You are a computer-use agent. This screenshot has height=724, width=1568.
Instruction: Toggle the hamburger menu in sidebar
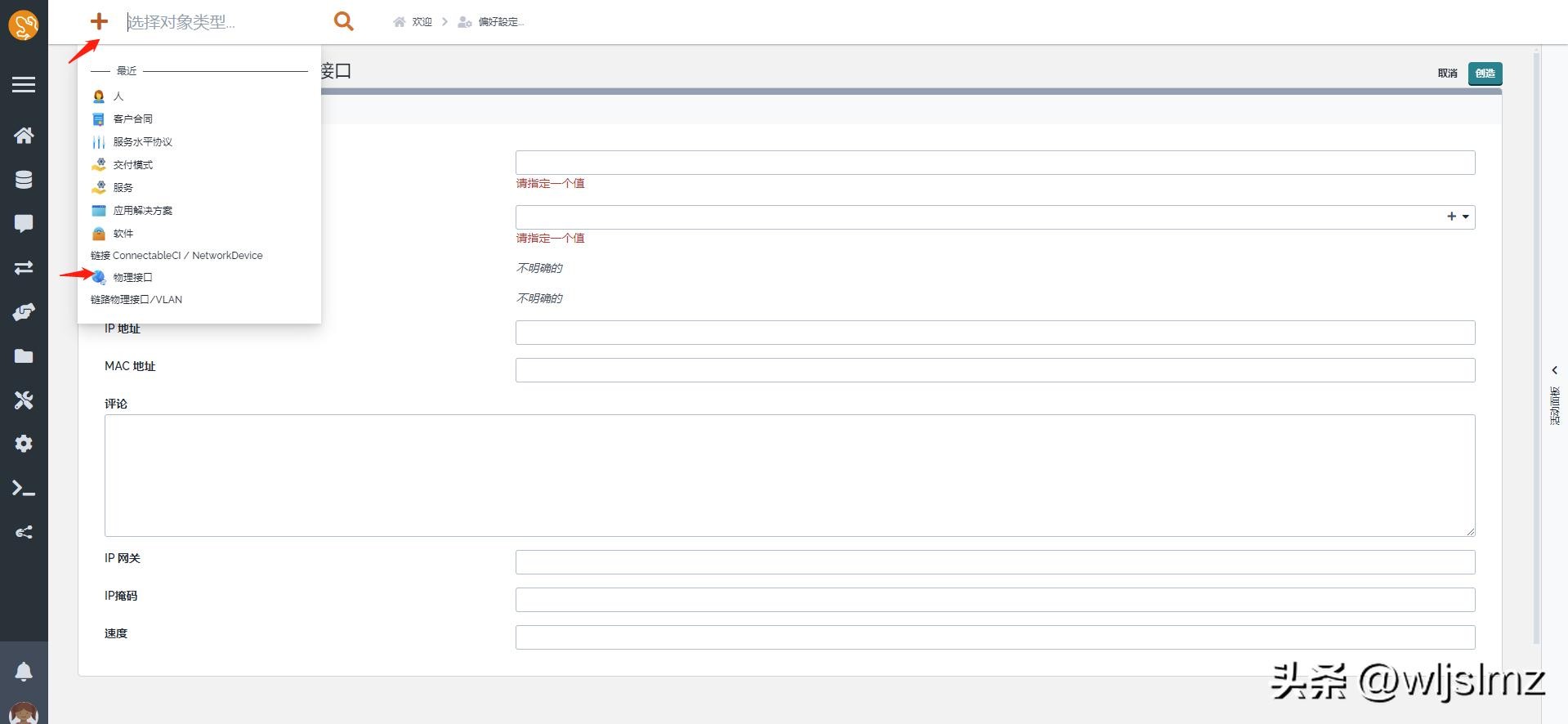coord(24,85)
